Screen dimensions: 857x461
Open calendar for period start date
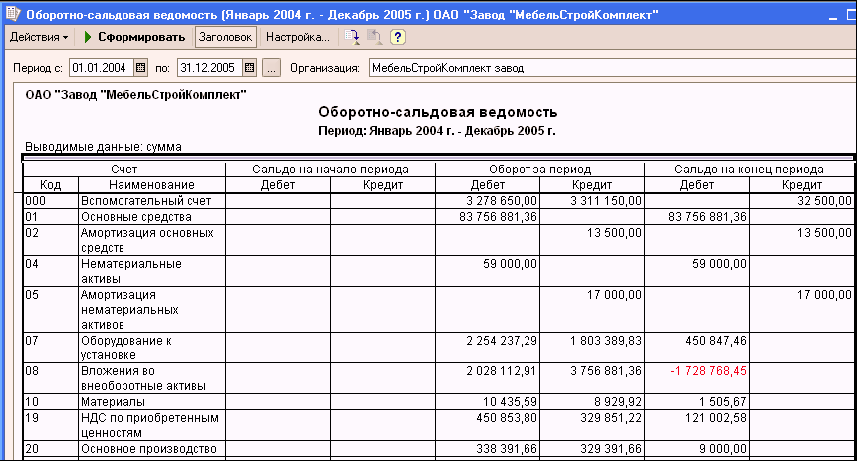click(x=138, y=68)
